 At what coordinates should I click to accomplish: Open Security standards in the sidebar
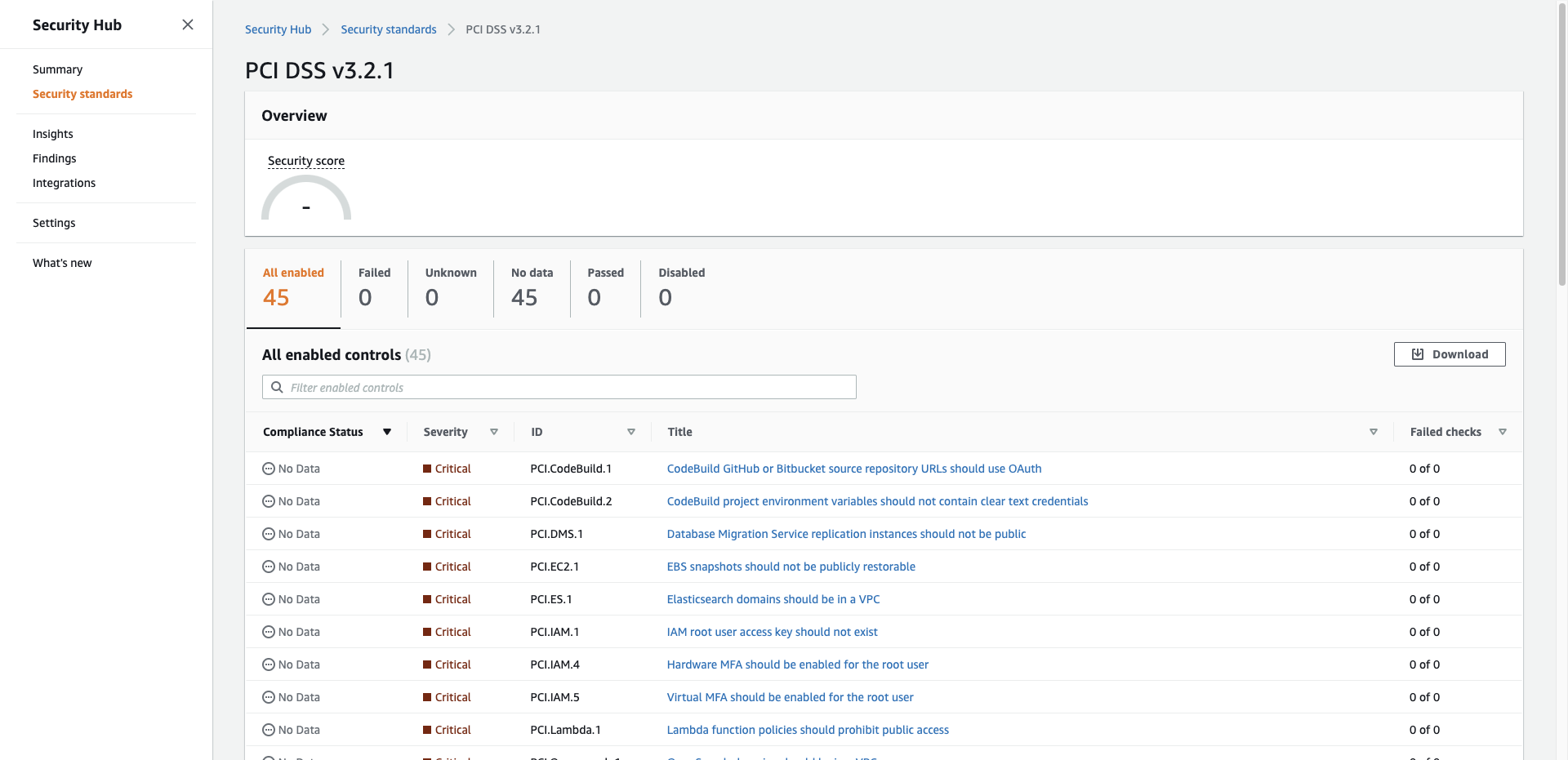tap(82, 94)
